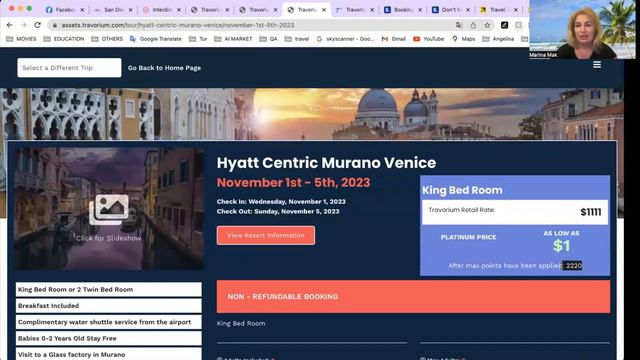Open the black extension icon in toolbar
640x360 pixels.
504,25
